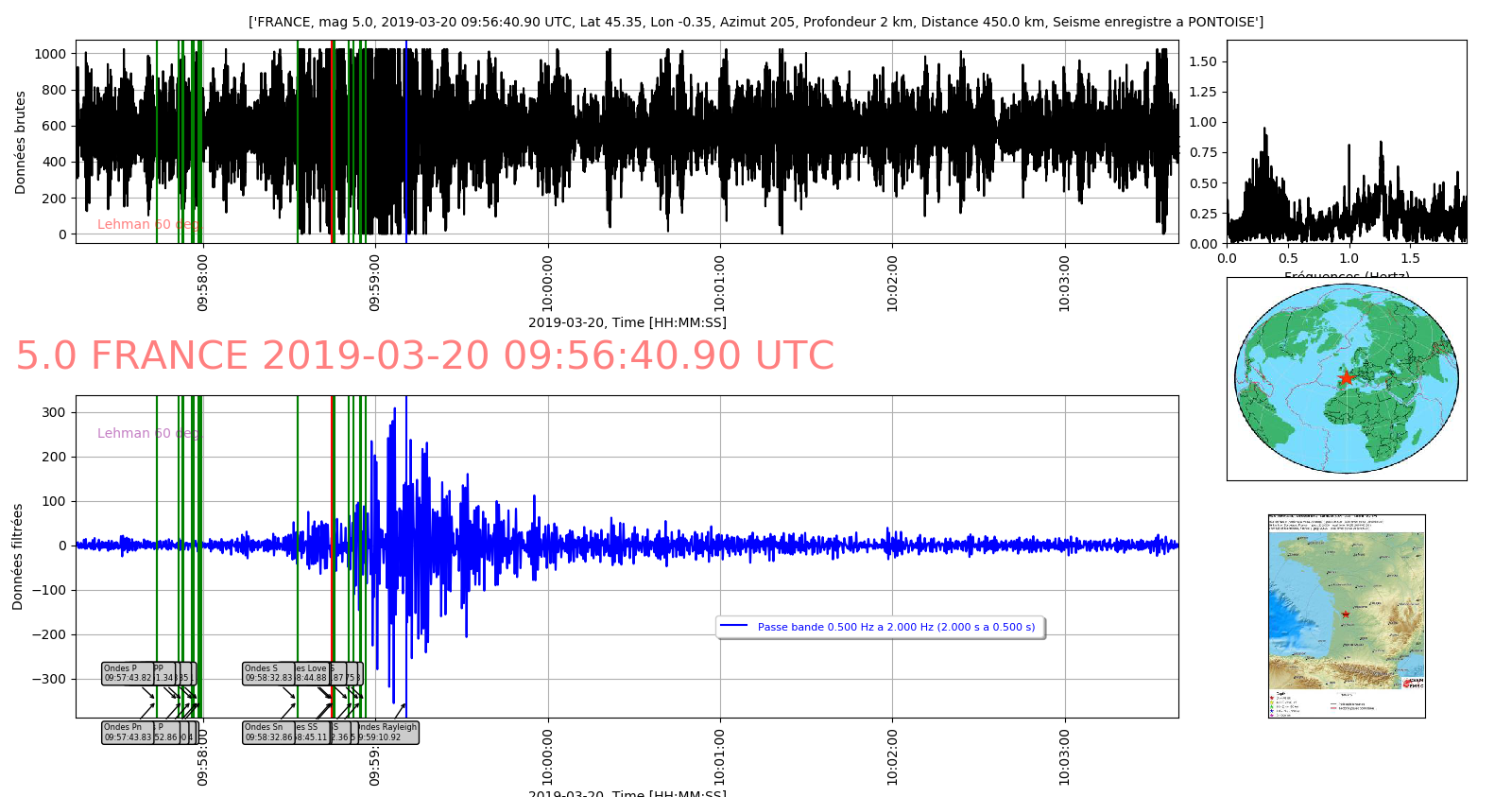The width and height of the screenshot is (1512, 797).
Task: Click the blue line sample in legend
Action: tap(733, 626)
